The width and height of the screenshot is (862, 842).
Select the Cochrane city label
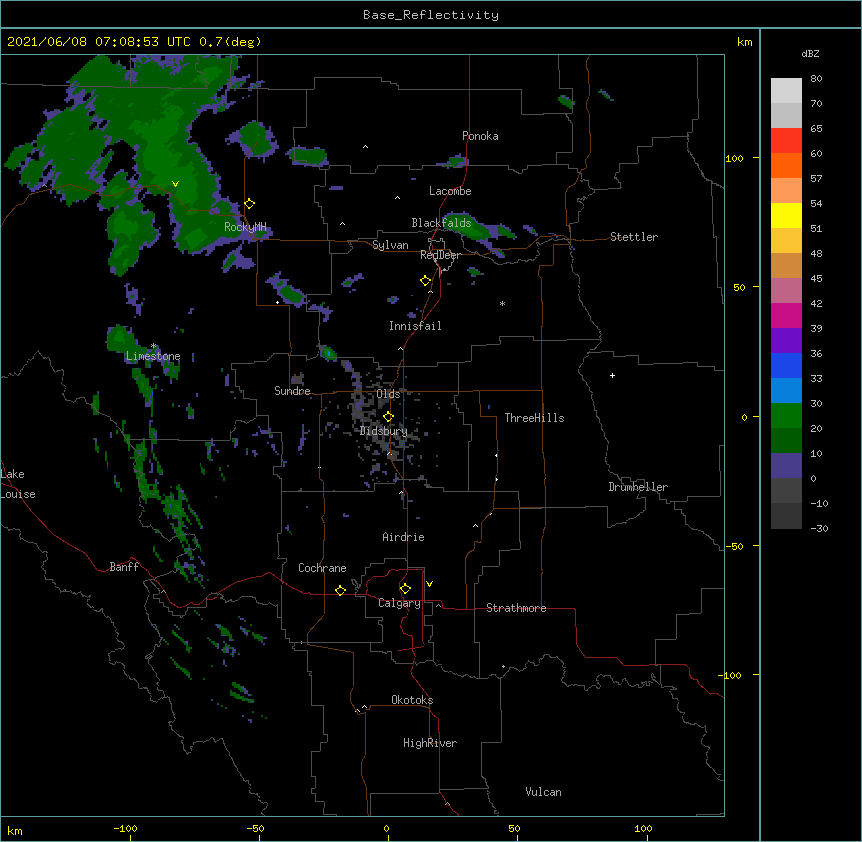tap(322, 568)
